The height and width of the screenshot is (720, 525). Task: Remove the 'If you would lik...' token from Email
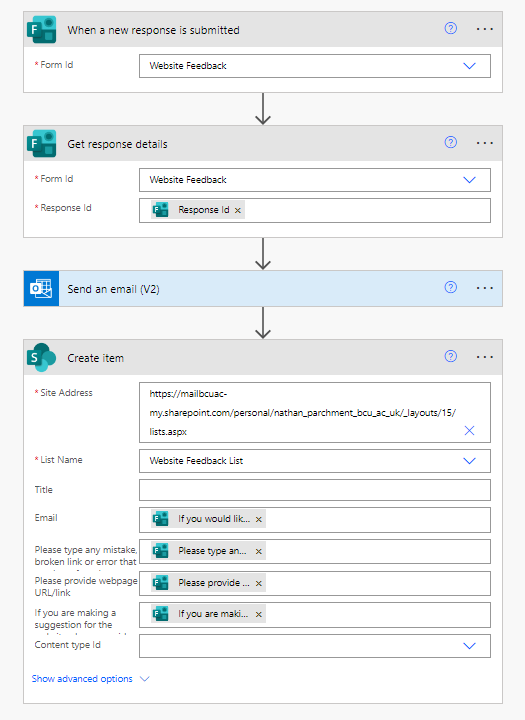tap(259, 519)
